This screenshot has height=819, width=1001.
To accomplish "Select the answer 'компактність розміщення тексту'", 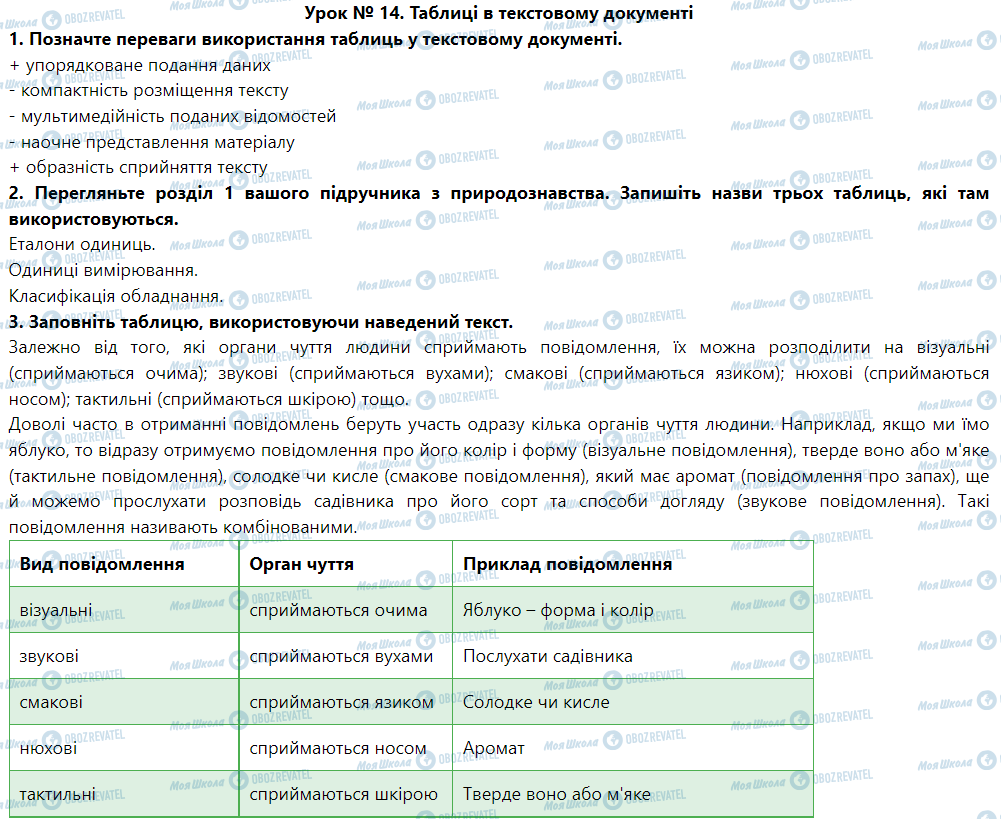I will click(155, 91).
